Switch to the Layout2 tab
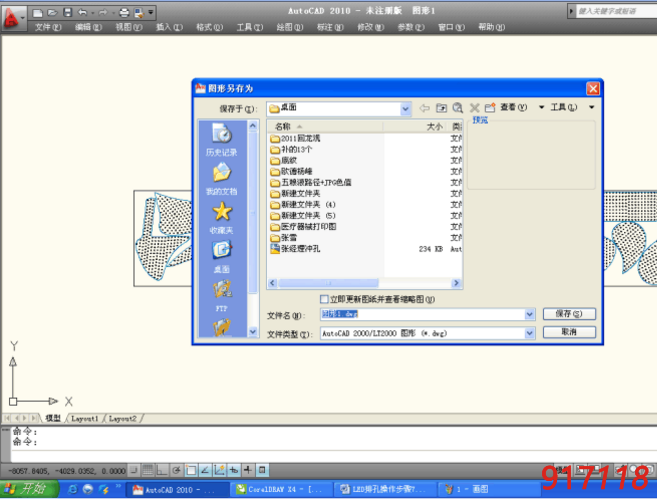The image size is (657, 499). (122, 418)
